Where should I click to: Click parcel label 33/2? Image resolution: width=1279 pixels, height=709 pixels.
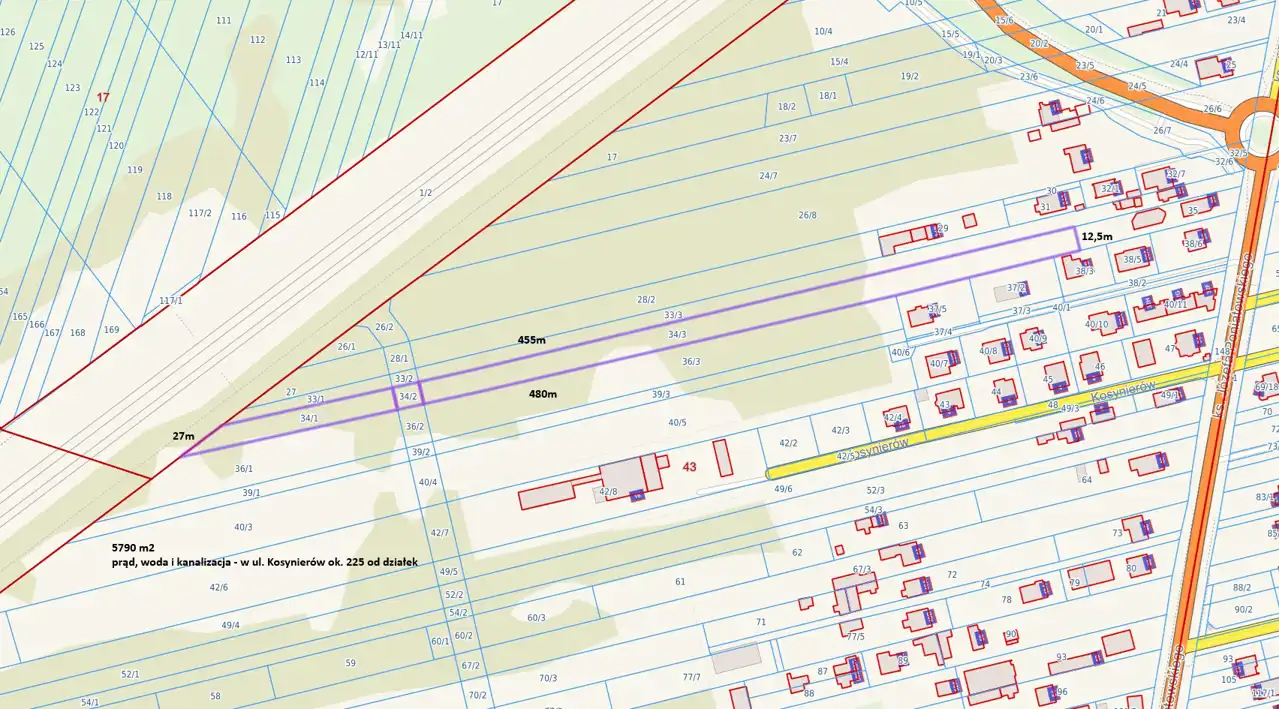[404, 379]
